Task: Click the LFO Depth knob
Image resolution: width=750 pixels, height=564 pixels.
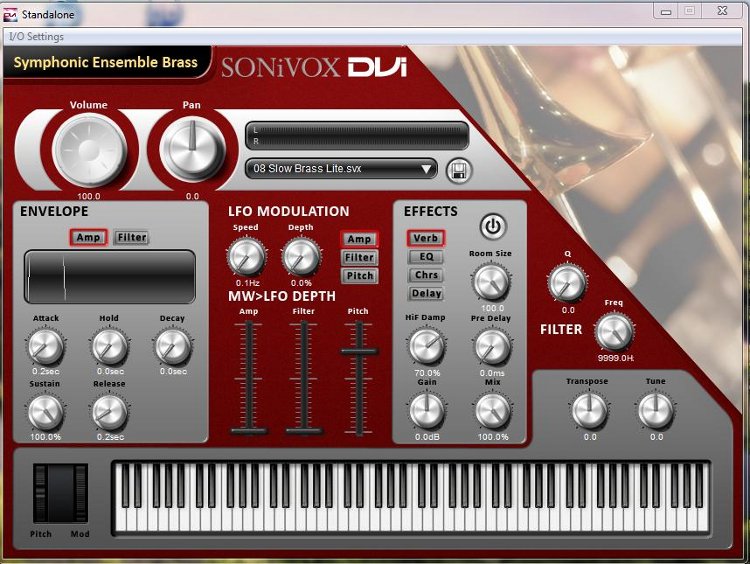Action: (x=301, y=257)
